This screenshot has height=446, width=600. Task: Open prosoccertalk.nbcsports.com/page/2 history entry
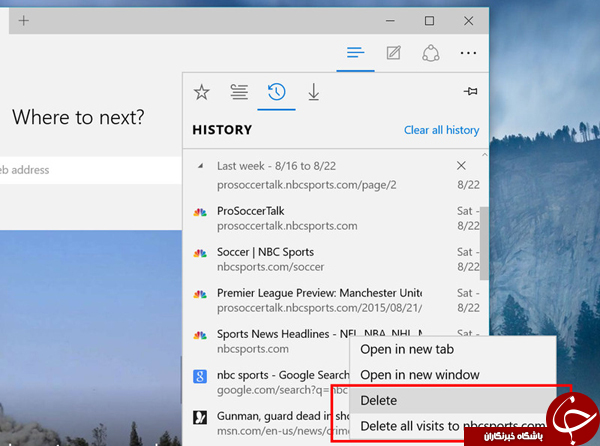332,185
